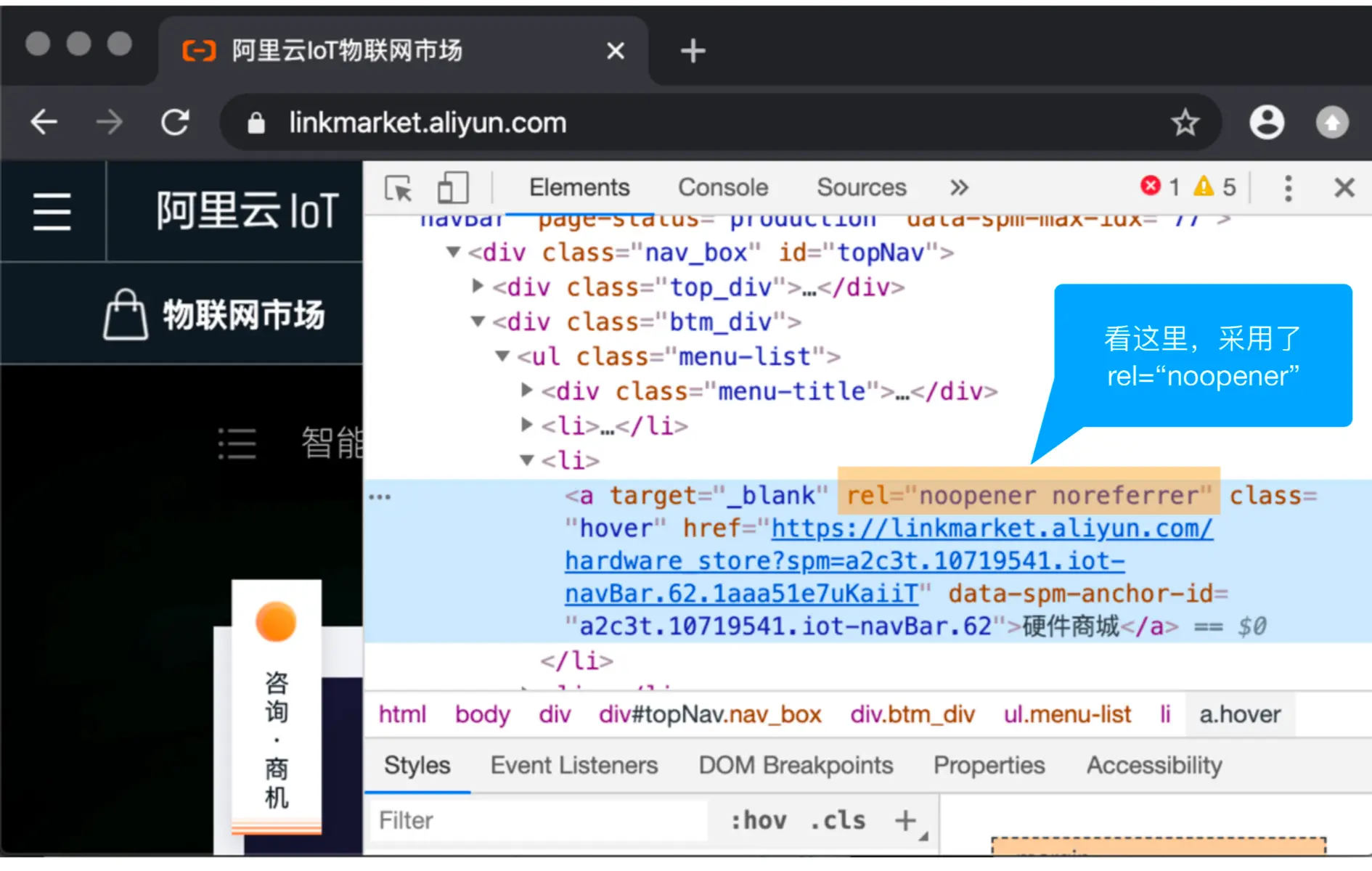
Task: Activate the DevTools inspect element tool
Action: [398, 188]
